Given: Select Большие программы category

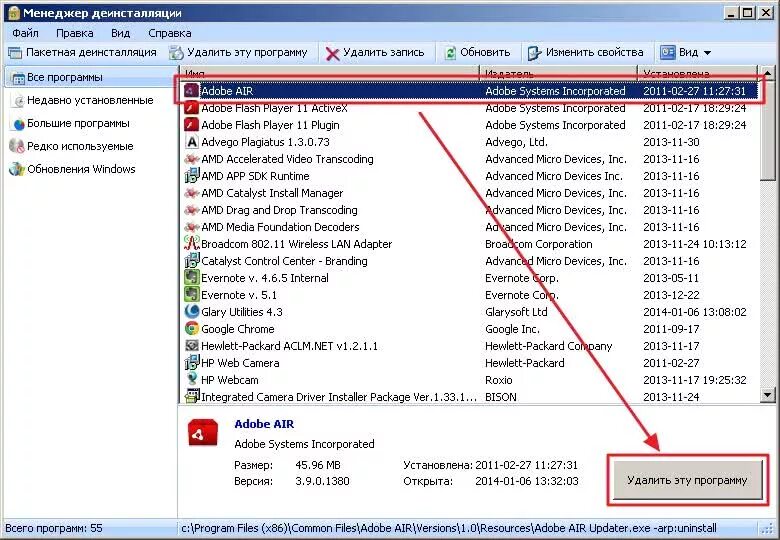Looking at the screenshot, I should point(78,123).
